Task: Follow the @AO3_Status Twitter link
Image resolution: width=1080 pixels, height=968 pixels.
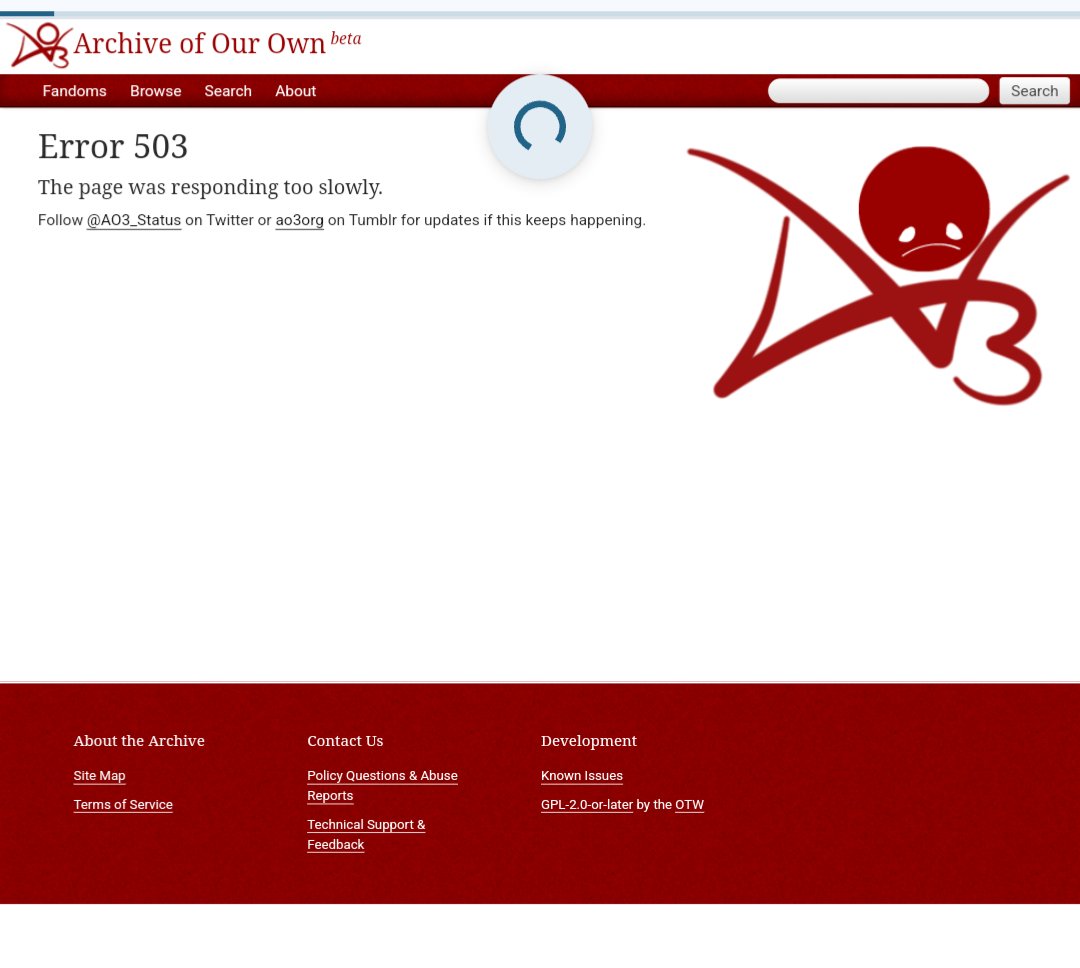Action: click(x=134, y=220)
